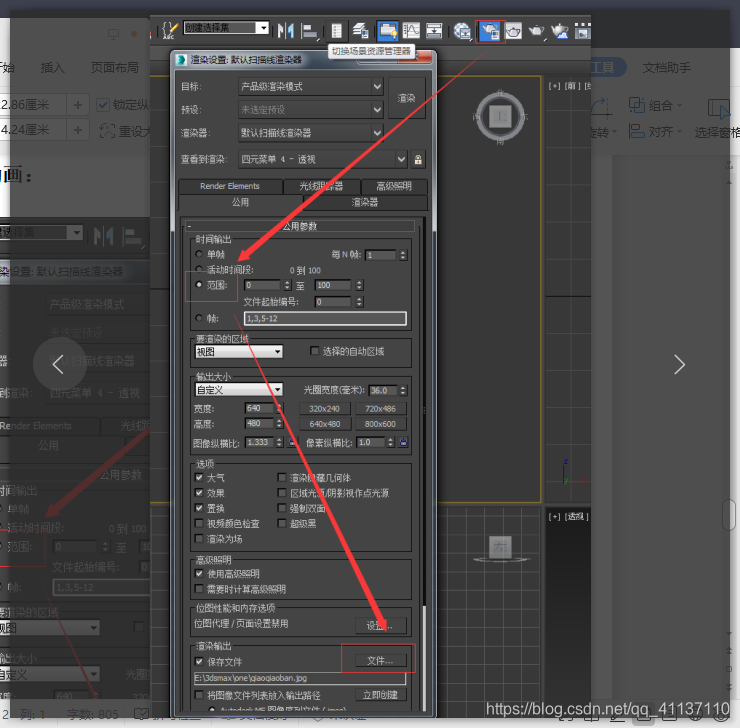
Task: Toggle the 保存文件 save file checkbox
Action: [x=199, y=661]
